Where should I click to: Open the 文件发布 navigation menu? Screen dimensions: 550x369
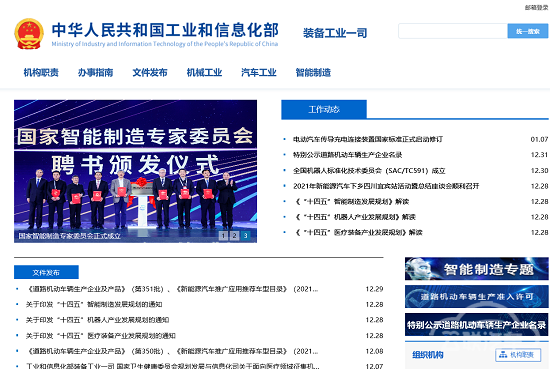click(x=150, y=73)
